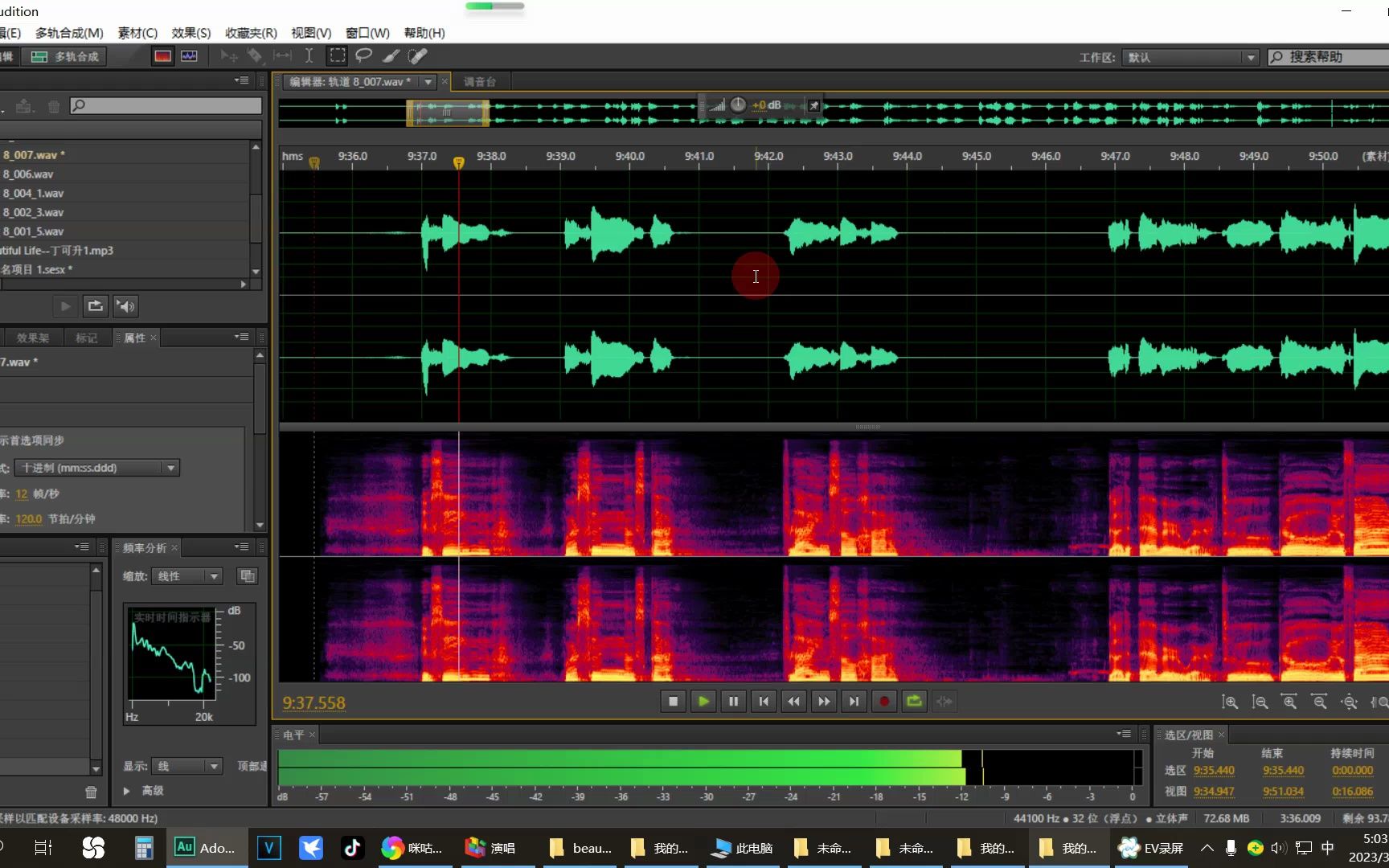
Task: Open frequency analysis panel options menu
Action: pyautogui.click(x=241, y=547)
